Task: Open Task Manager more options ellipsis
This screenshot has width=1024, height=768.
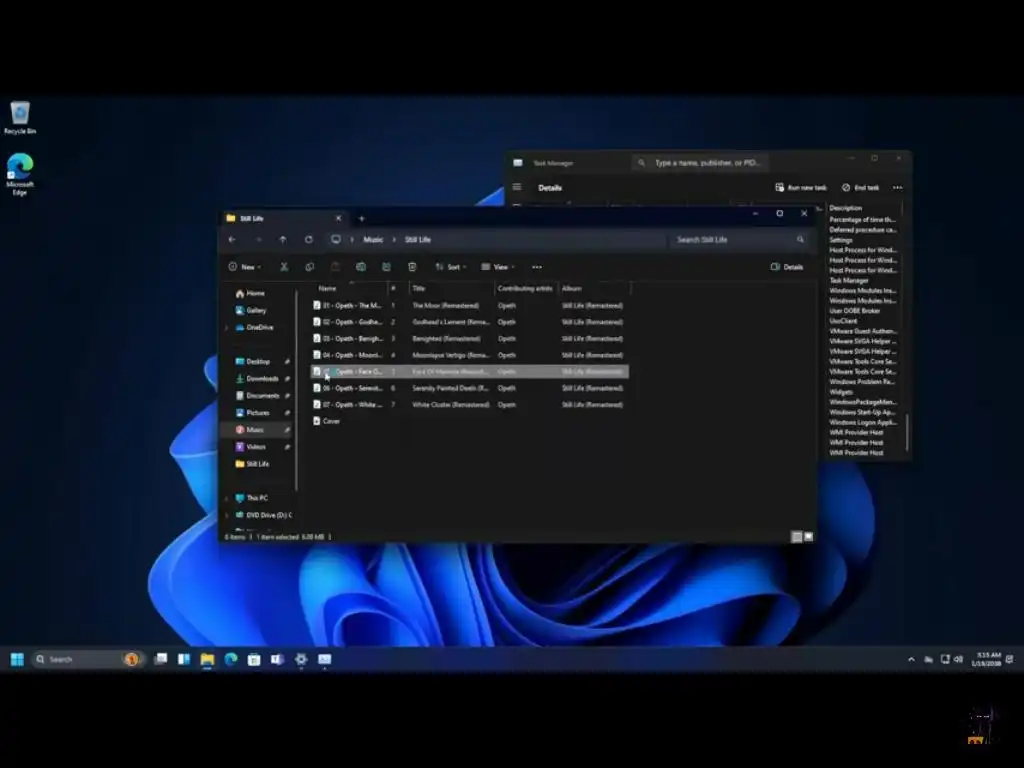Action: coord(898,187)
